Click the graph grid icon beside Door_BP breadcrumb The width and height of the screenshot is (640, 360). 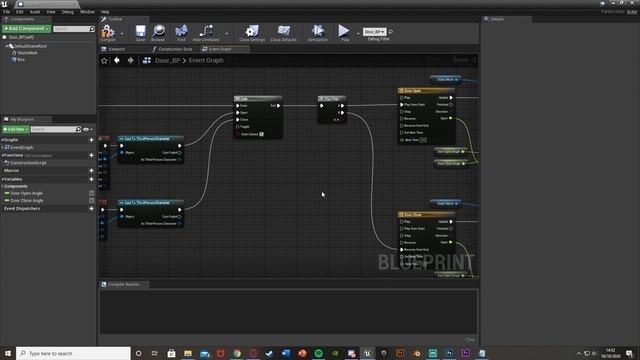147,60
